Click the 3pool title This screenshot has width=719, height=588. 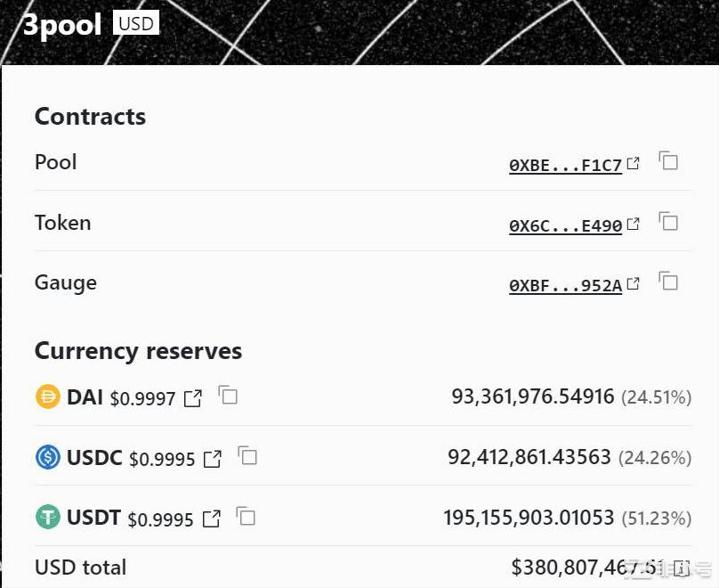point(62,25)
